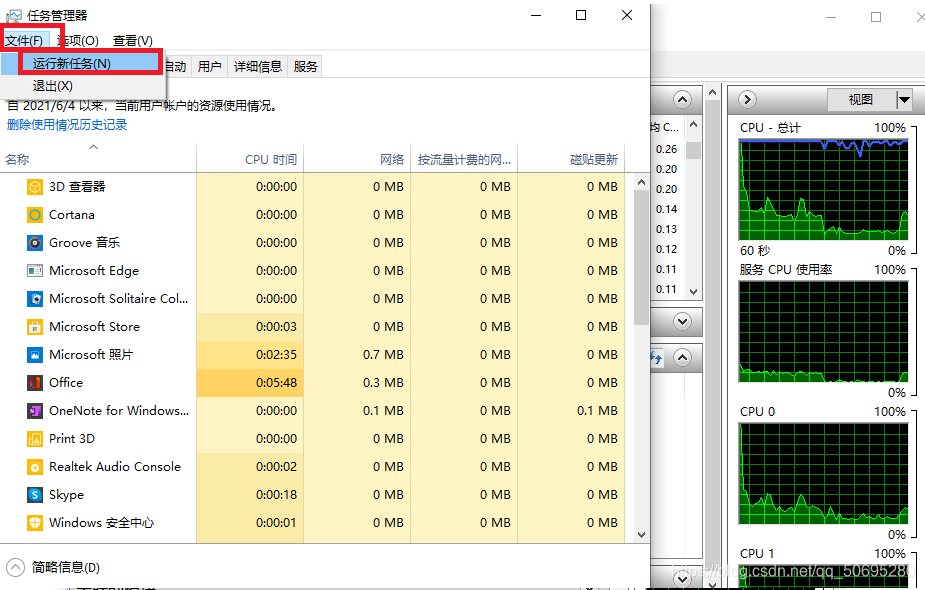Click the Microsoft Store app icon
The height and width of the screenshot is (590, 925).
click(x=35, y=327)
